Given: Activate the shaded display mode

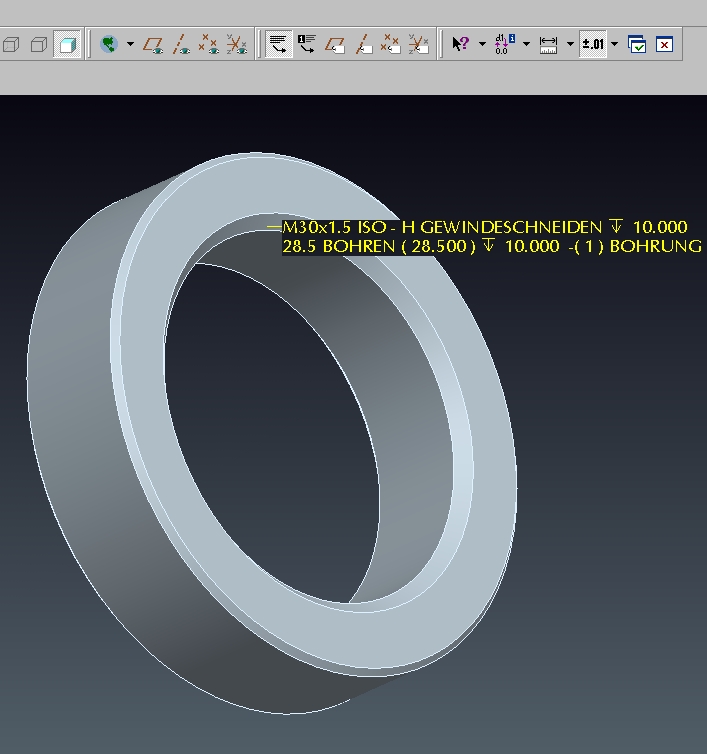Looking at the screenshot, I should (67, 44).
